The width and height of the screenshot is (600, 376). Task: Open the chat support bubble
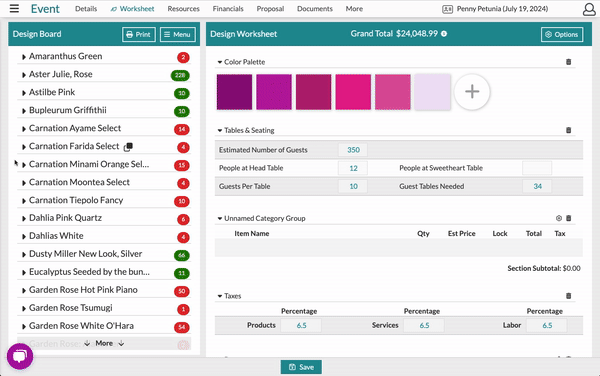[x=20, y=356]
